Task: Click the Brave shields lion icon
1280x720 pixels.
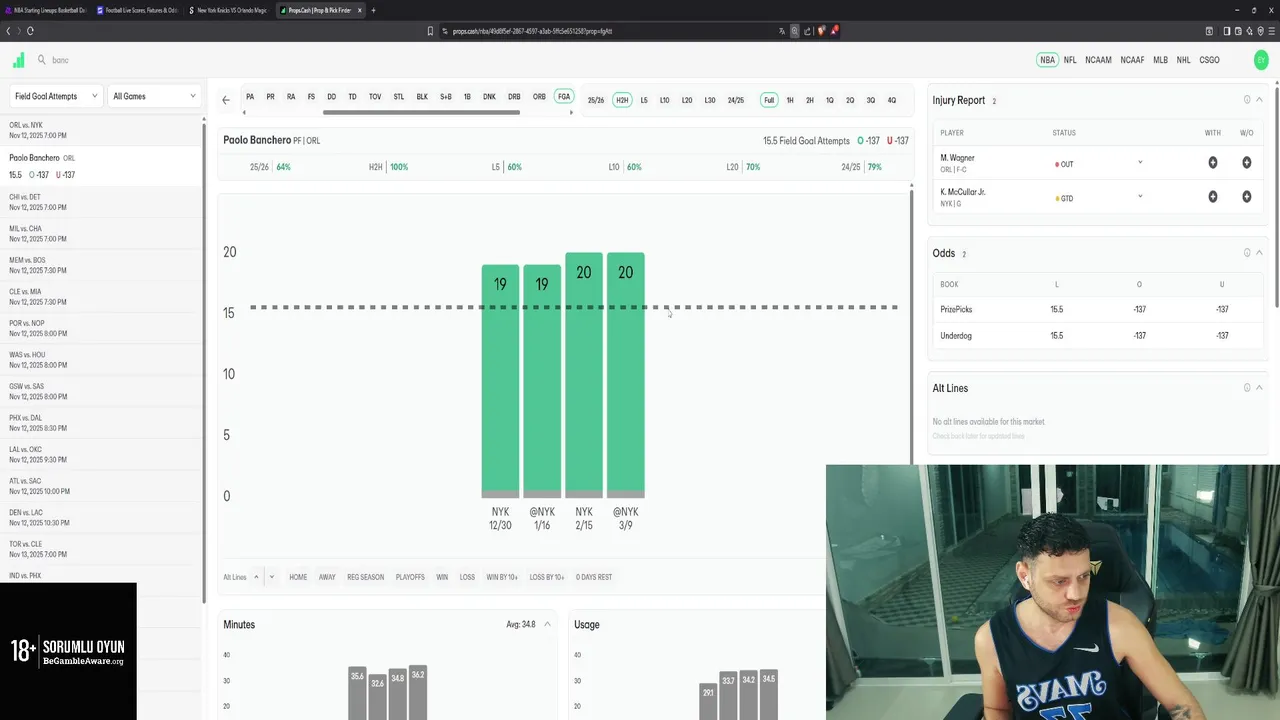Action: point(821,31)
